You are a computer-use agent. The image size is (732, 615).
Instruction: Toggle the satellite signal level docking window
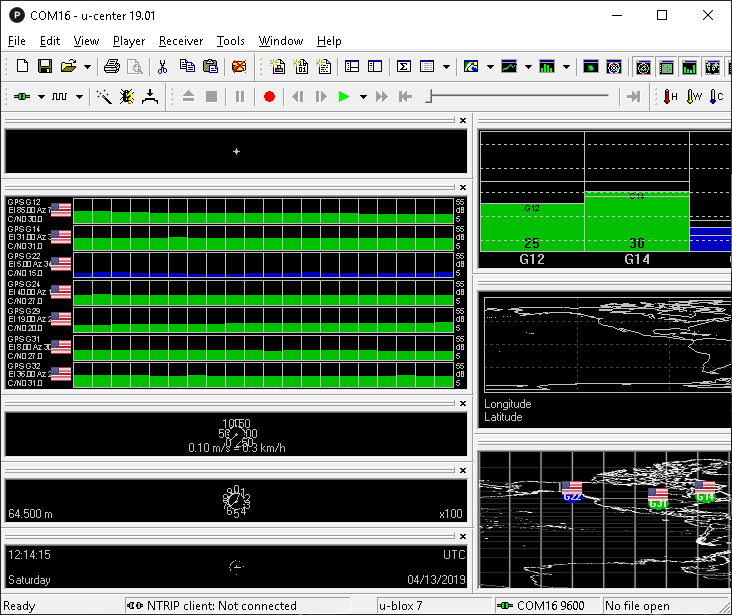(x=690, y=67)
